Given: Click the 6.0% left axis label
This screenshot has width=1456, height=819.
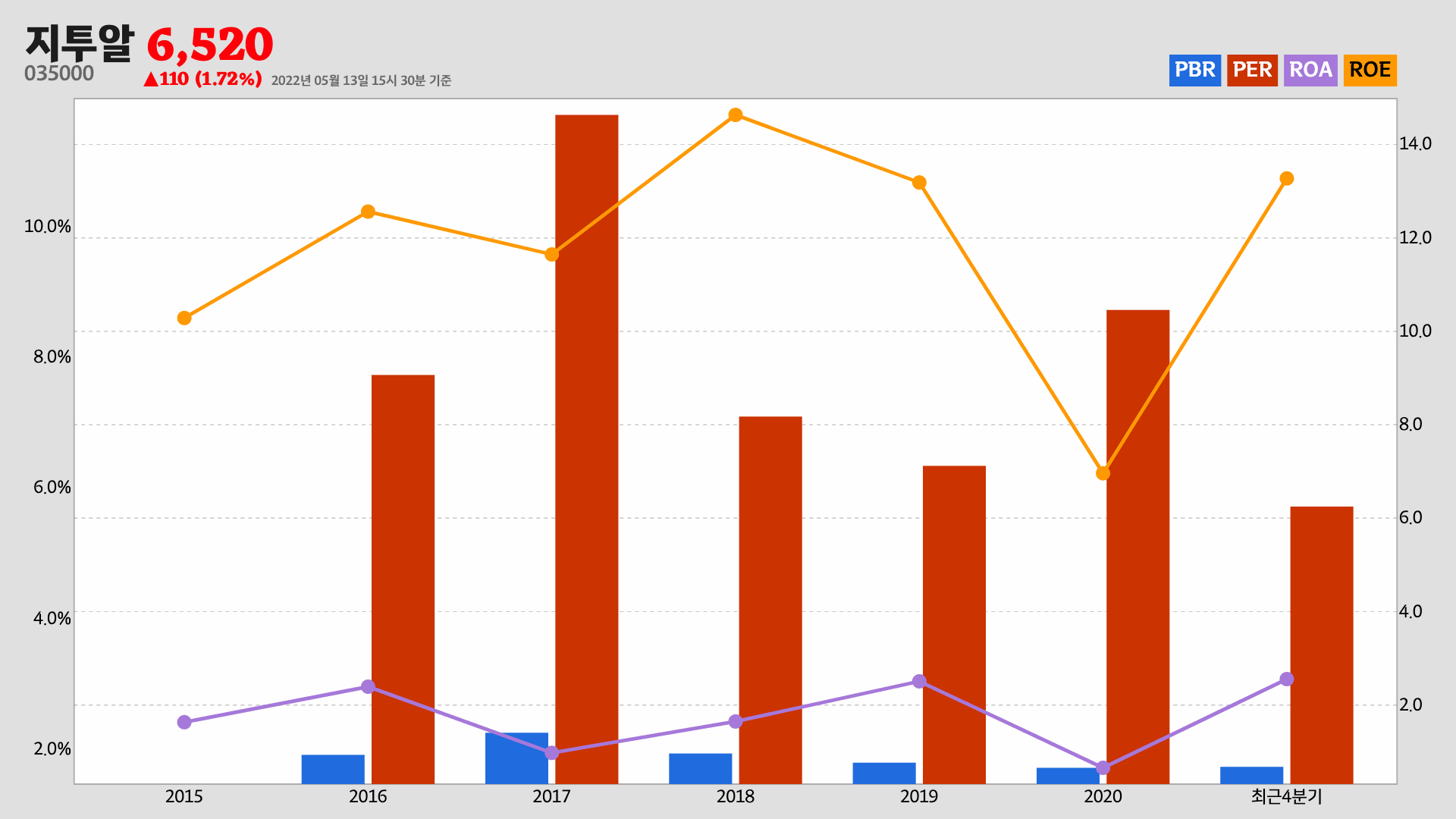Looking at the screenshot, I should click(x=52, y=488).
